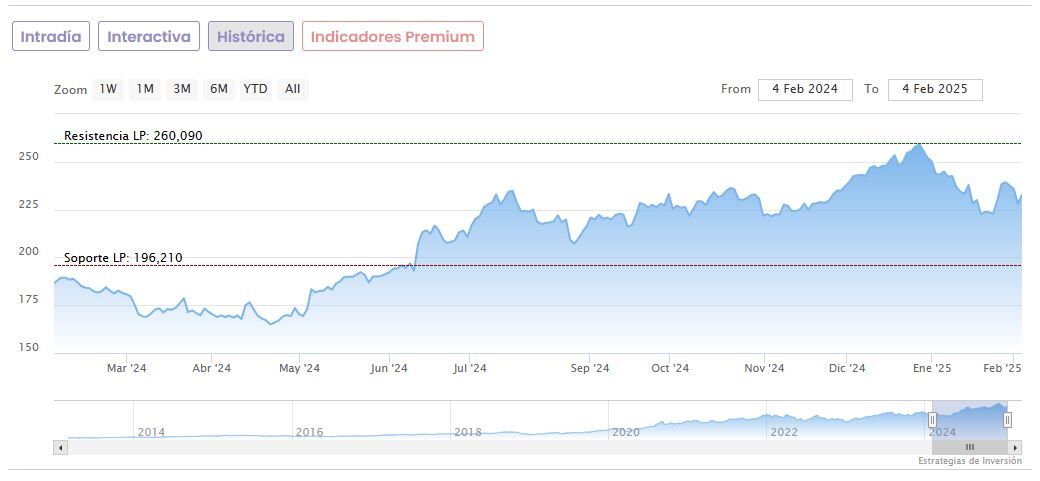This screenshot has width=1040, height=481.
Task: Open the Interactiva chart tab
Action: (149, 37)
